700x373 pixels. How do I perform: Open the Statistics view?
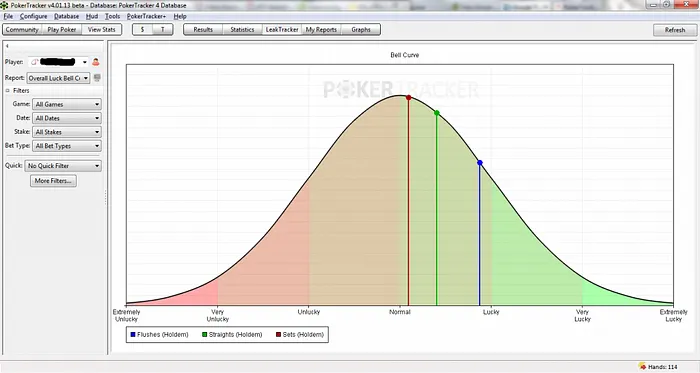pos(242,29)
